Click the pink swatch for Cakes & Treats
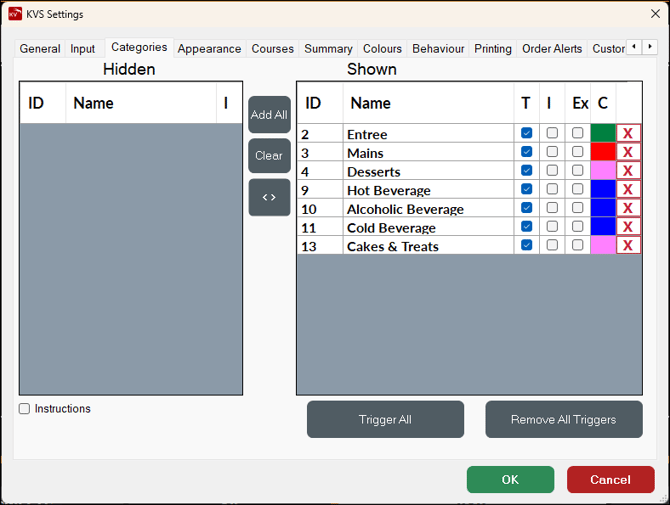 pos(603,245)
